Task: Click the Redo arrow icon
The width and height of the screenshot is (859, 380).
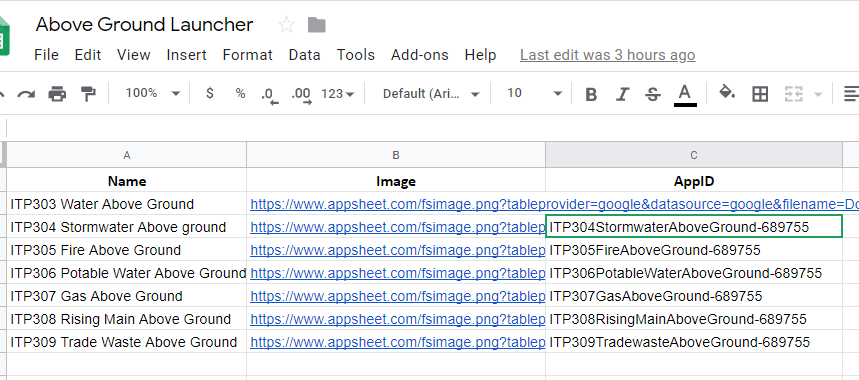Action: [26, 94]
